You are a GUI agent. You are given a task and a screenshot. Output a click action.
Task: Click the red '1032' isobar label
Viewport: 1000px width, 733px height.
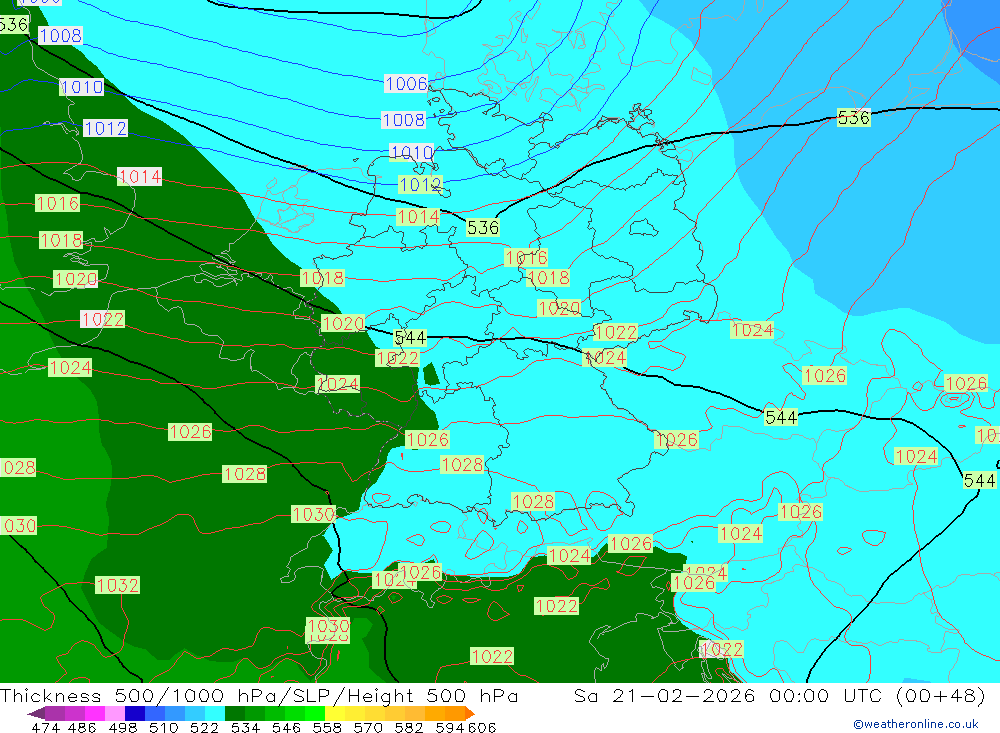pos(117,585)
